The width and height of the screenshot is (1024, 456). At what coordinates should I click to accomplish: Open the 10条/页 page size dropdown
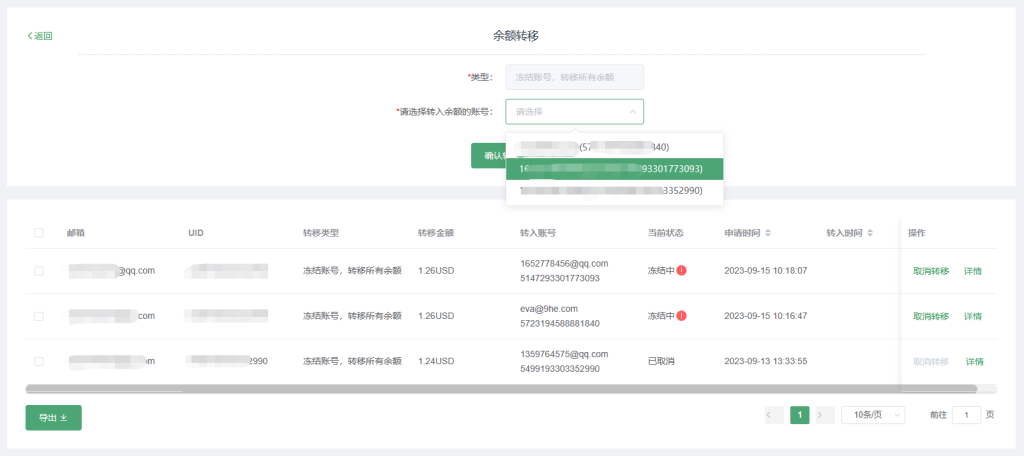[x=872, y=415]
